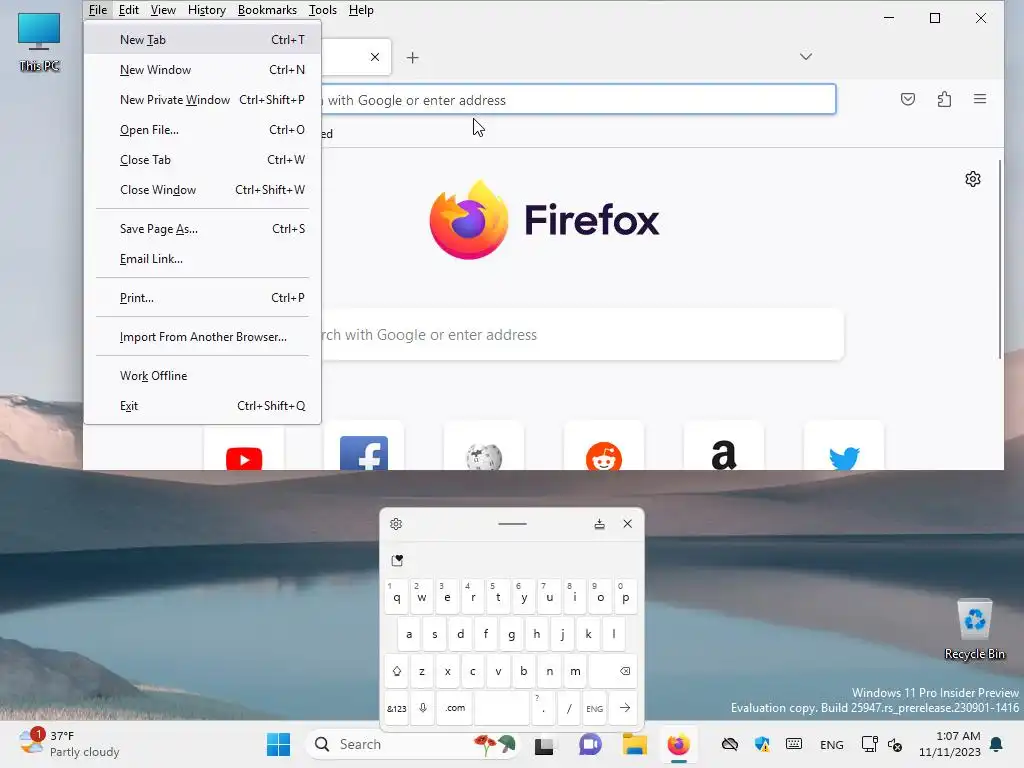Open the Firefox hamburger application menu
Viewport: 1024px width, 768px height.
point(980,99)
